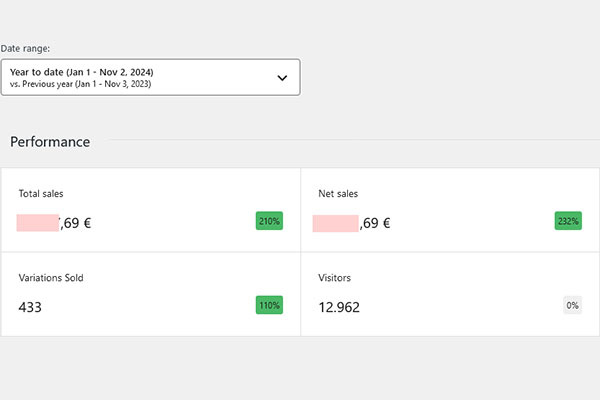Open the Variations Sold card label
This screenshot has height=400, width=600.
(50, 278)
